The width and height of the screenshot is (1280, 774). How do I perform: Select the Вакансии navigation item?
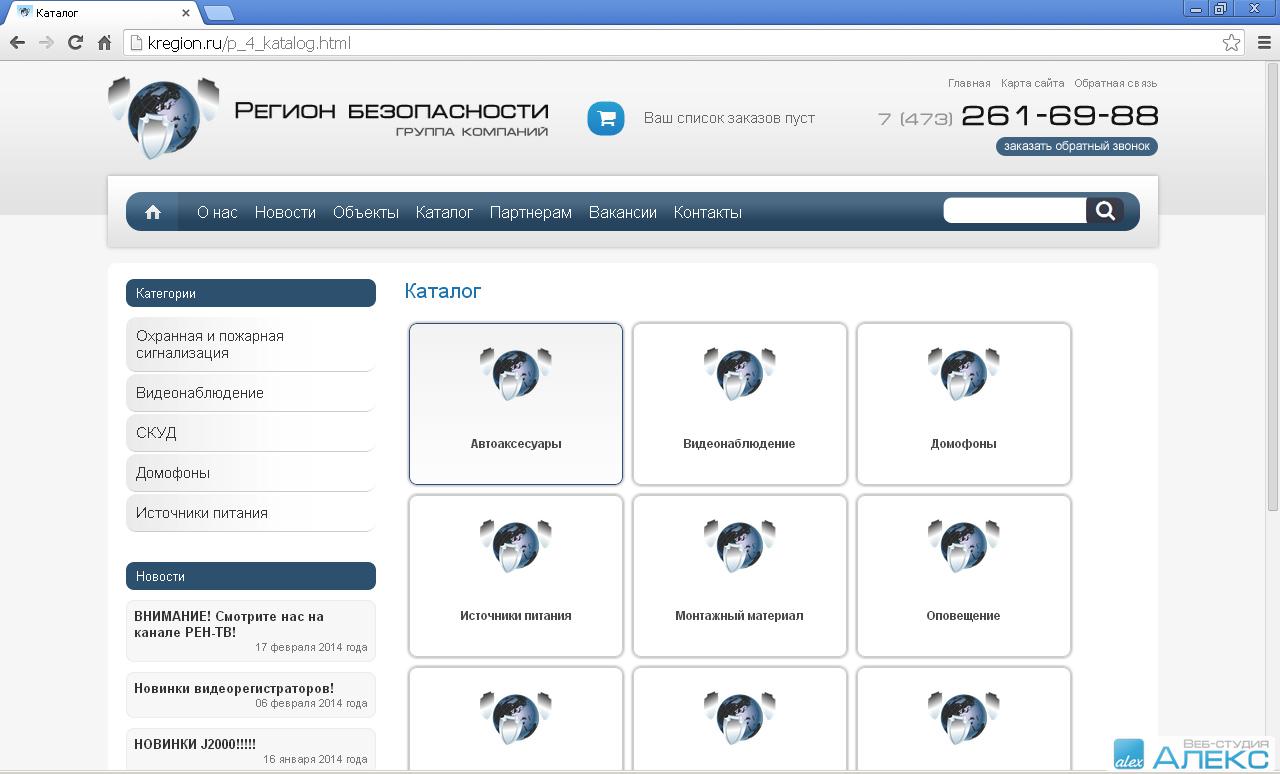point(622,212)
